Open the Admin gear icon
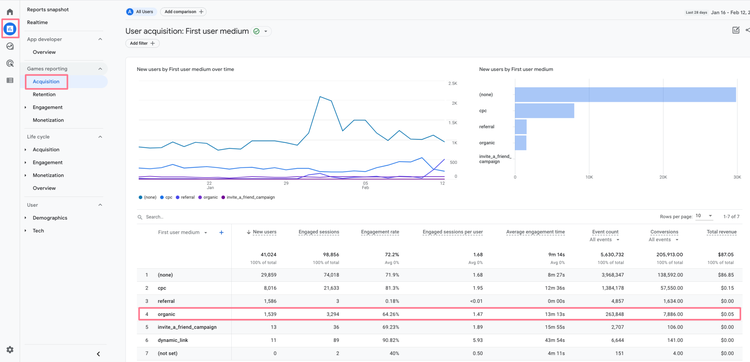 (x=10, y=350)
